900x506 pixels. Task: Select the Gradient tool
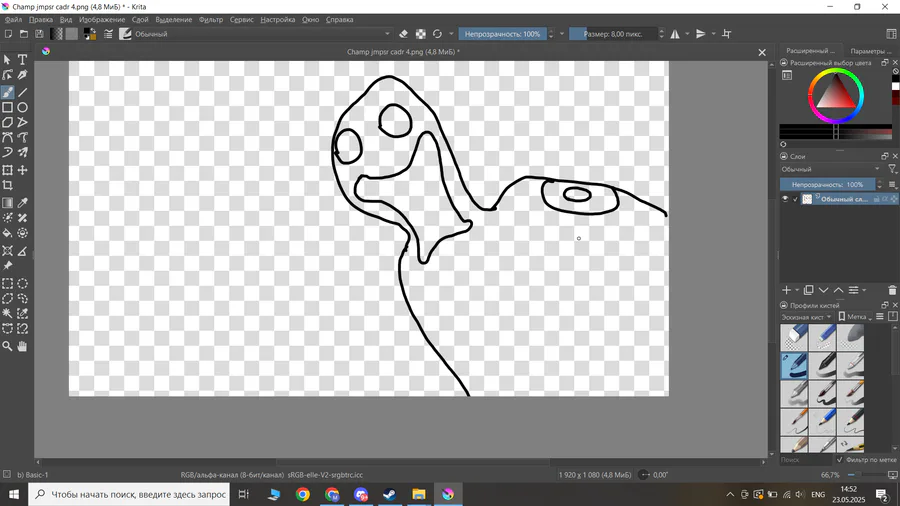[7, 203]
